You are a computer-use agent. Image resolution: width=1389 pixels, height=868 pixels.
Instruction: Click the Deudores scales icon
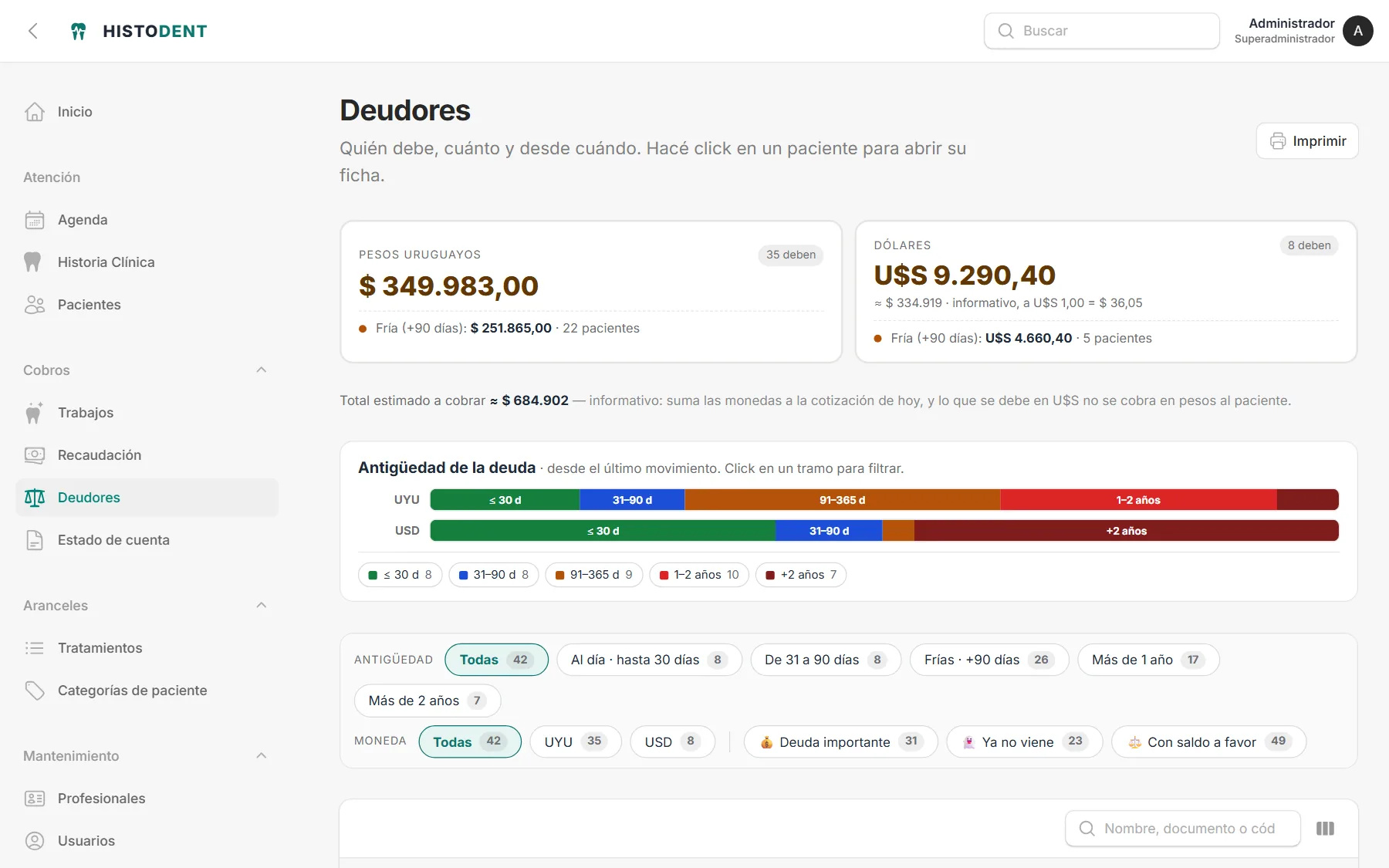(35, 498)
